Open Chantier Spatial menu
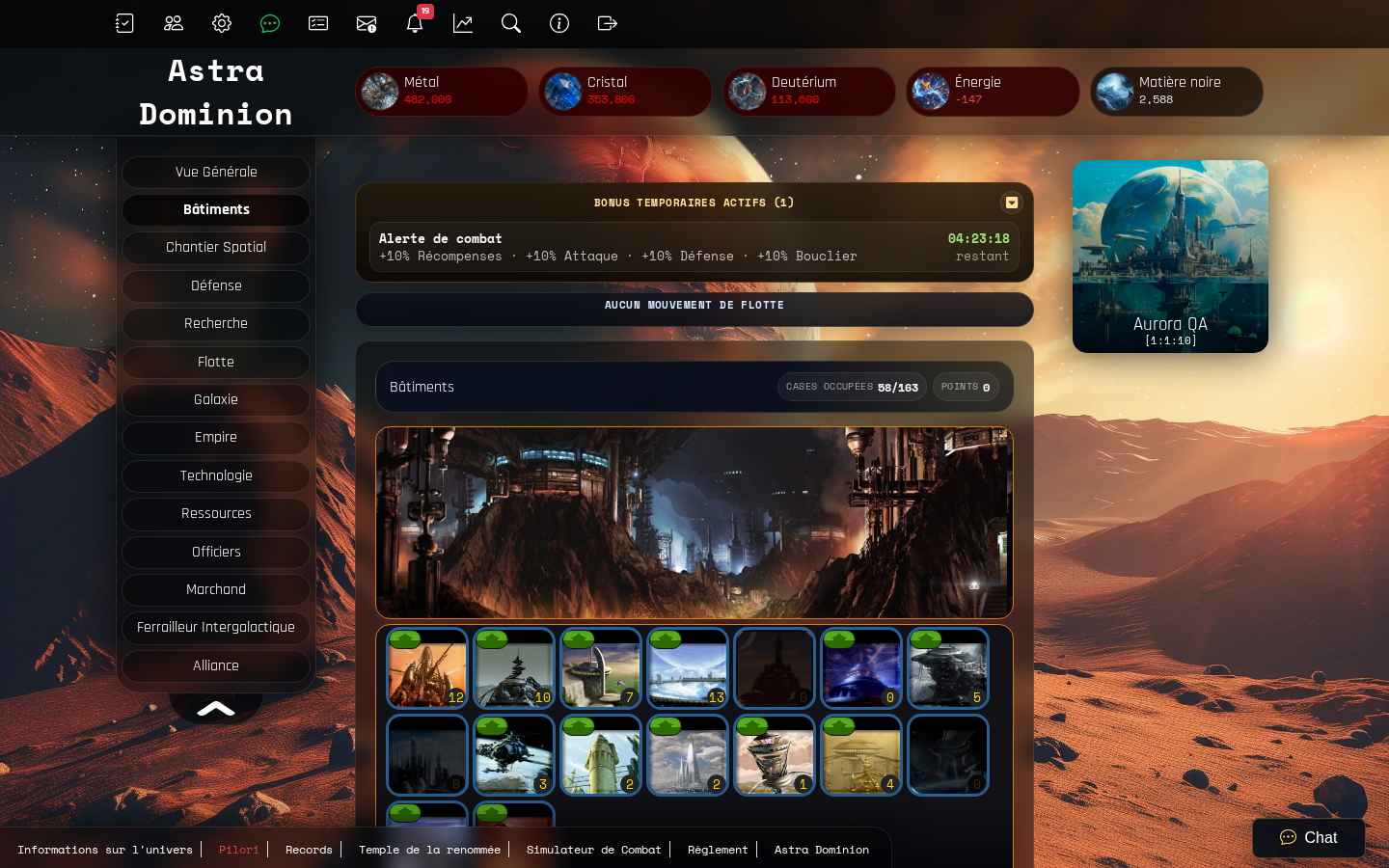This screenshot has height=868, width=1389. (x=216, y=248)
